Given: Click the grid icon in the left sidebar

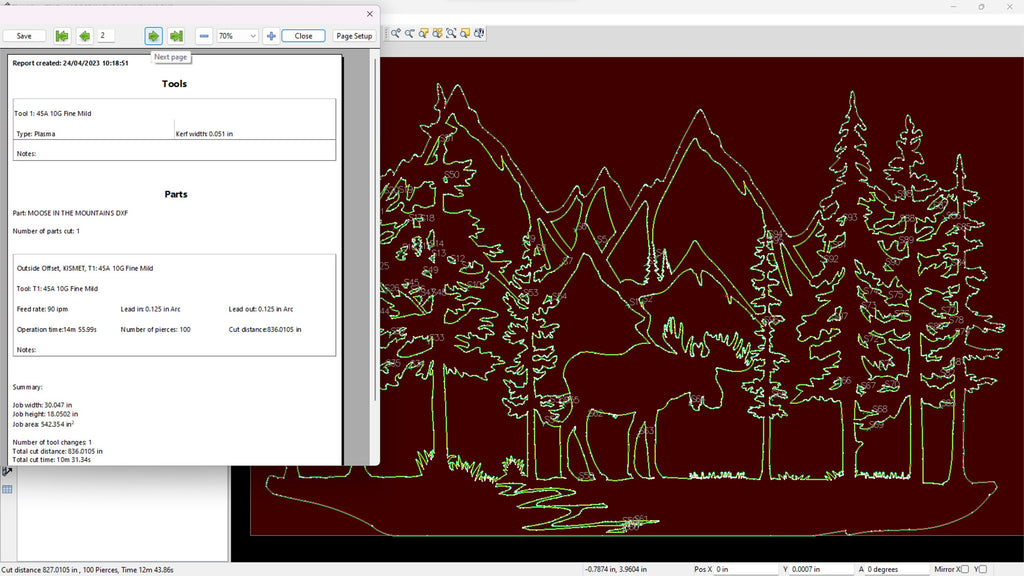Looking at the screenshot, I should pyautogui.click(x=7, y=489).
